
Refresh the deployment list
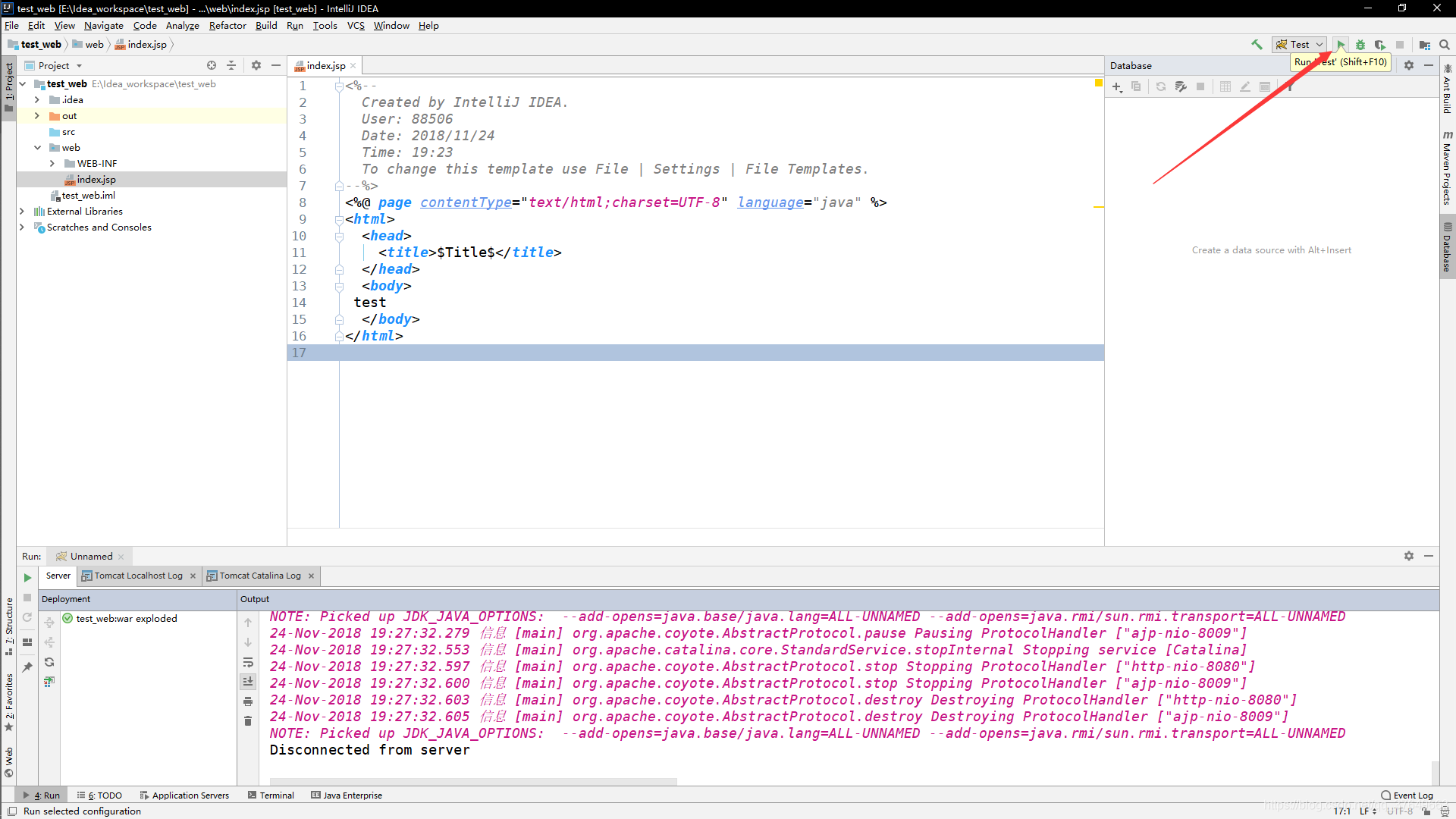click(x=49, y=662)
